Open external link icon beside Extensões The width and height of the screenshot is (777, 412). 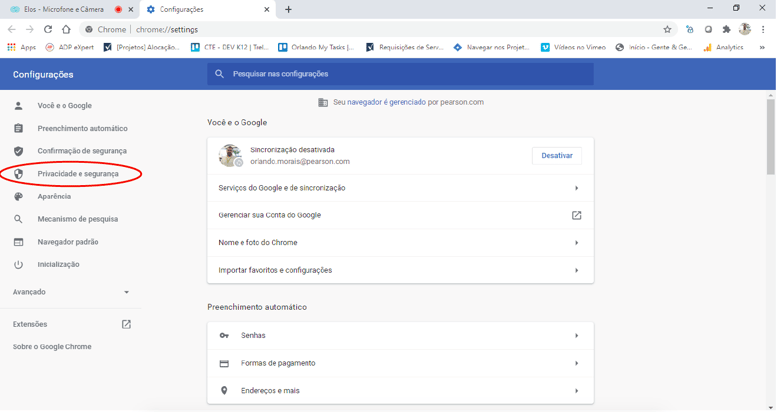pos(126,324)
